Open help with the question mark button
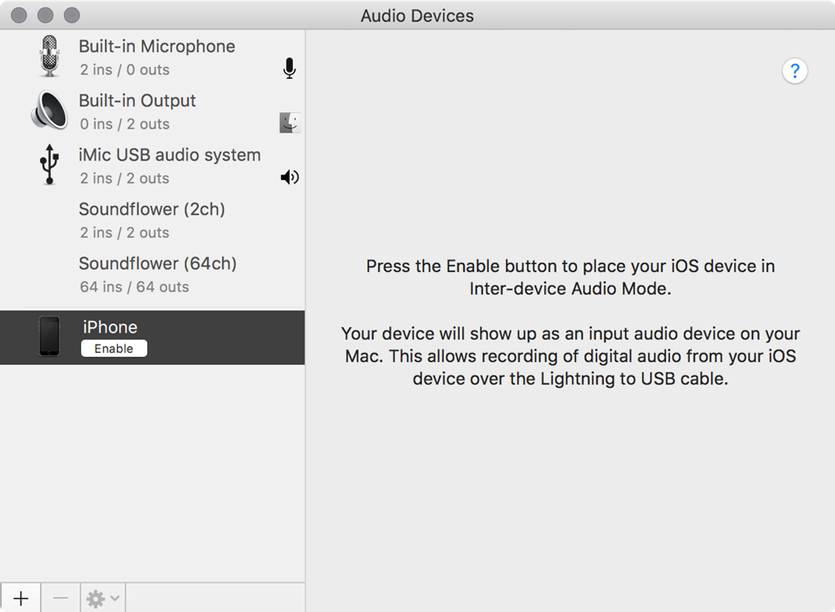This screenshot has height=612, width=835. (795, 71)
